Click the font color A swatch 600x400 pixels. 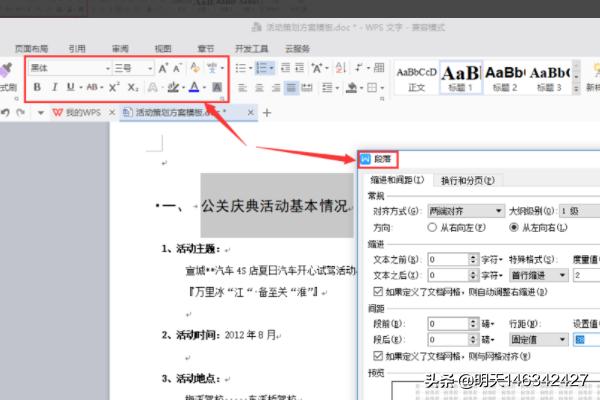pos(193,87)
